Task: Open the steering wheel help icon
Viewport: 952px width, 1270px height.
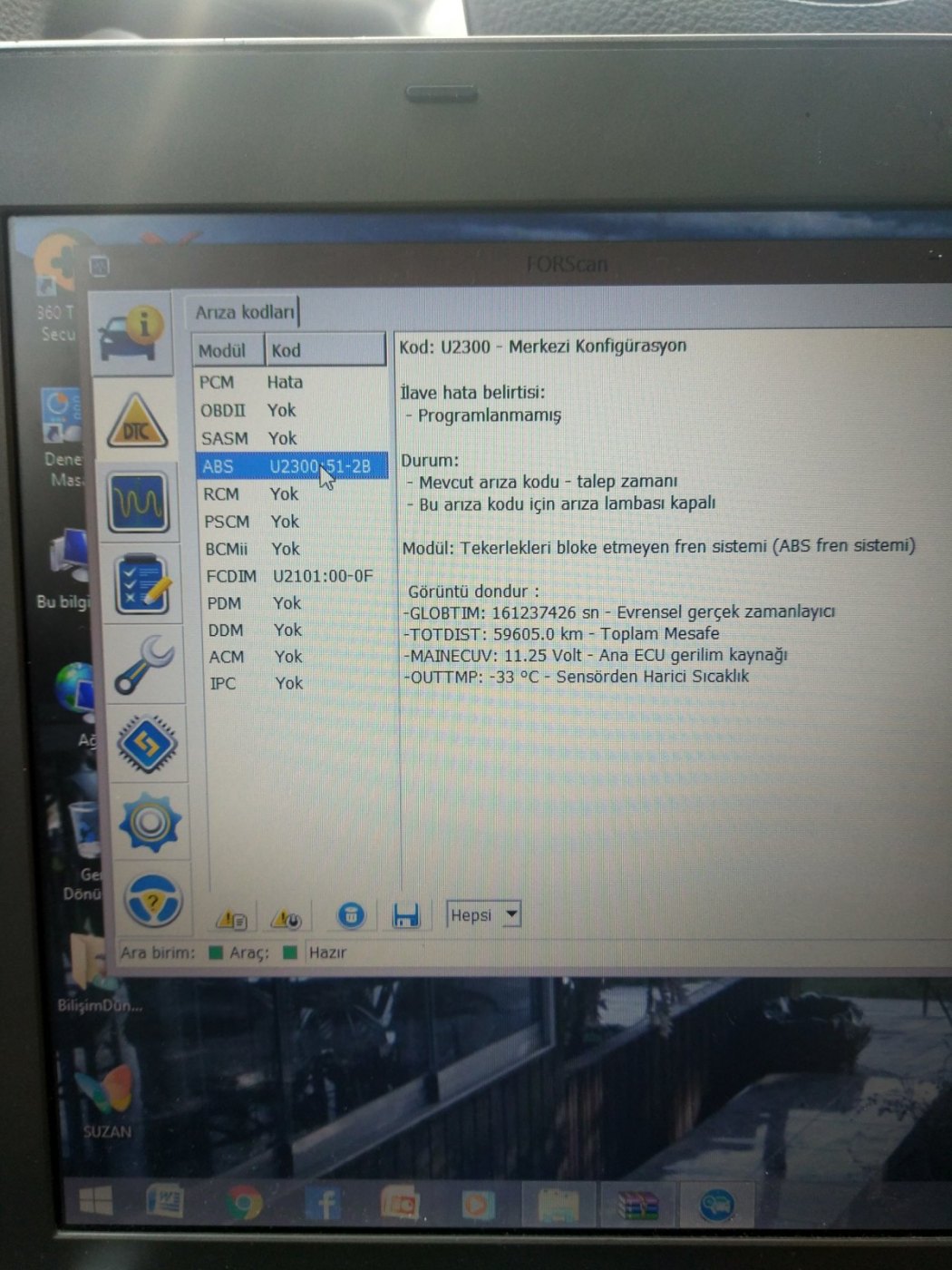Action: click(x=152, y=901)
